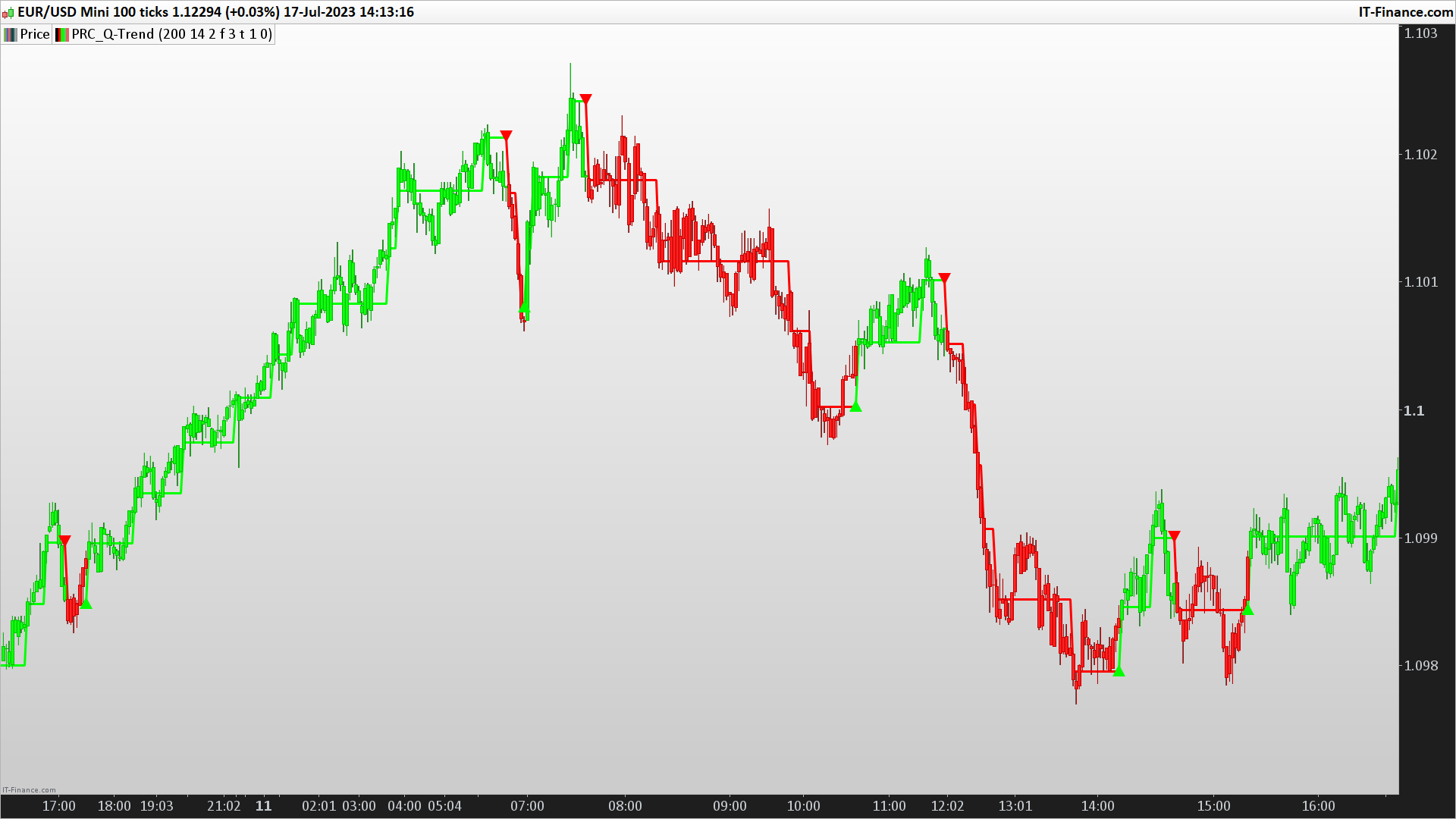Click the IT-Finance.com link at top right
Viewport: 1456px width, 819px height.
click(x=1405, y=12)
